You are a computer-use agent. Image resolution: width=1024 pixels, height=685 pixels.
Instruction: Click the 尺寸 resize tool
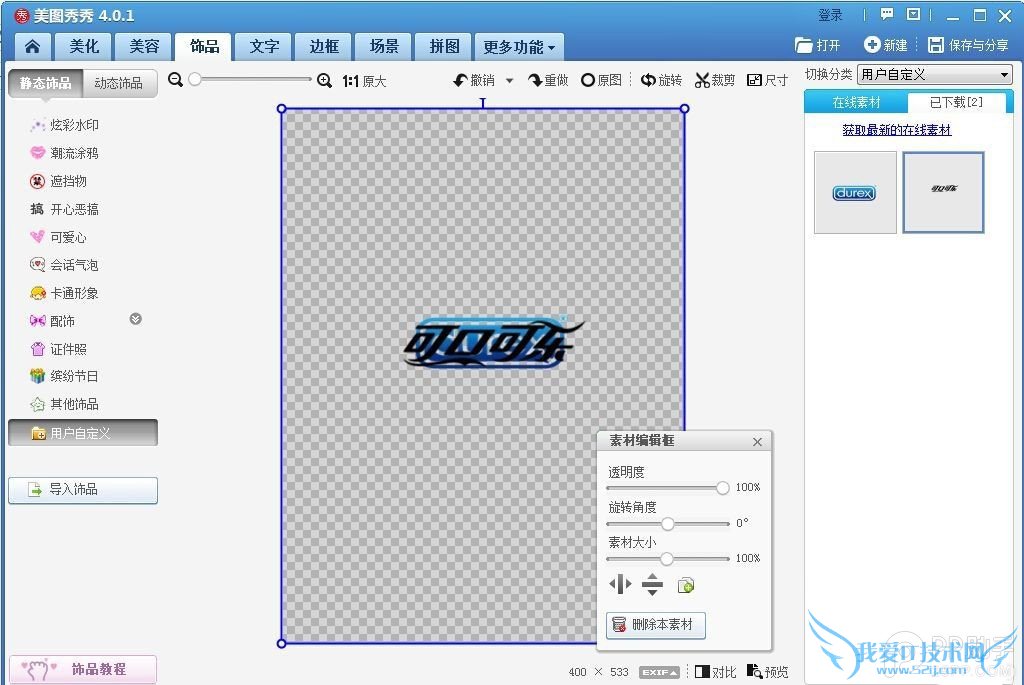(x=767, y=80)
